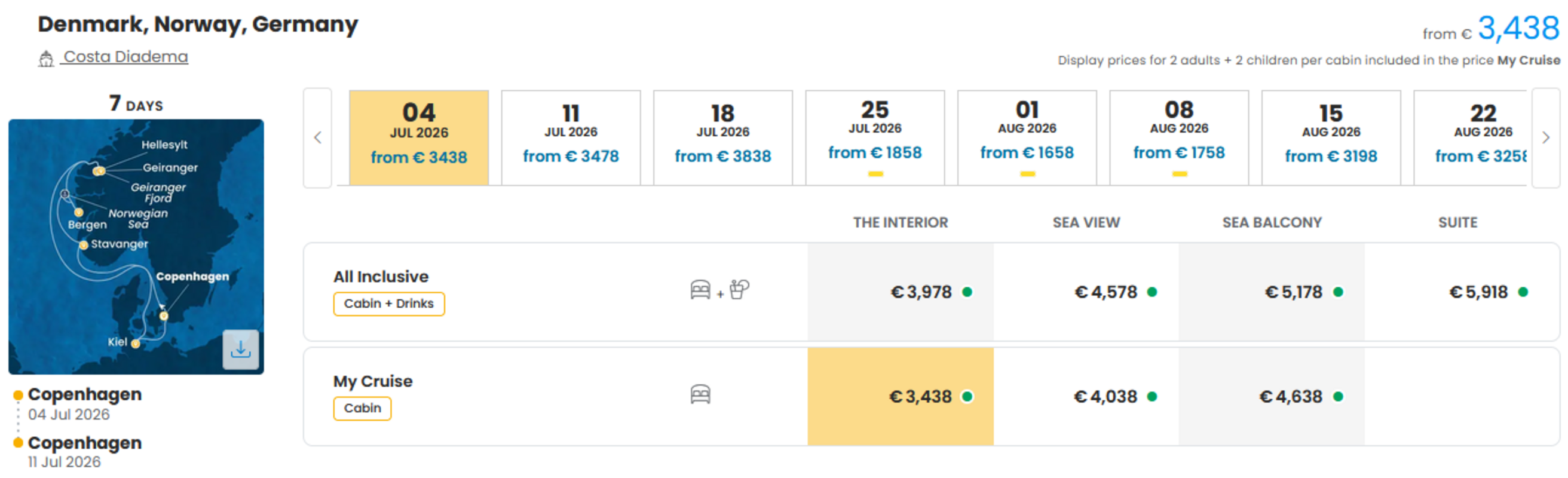The image size is (1568, 478).
Task: Click green availability dot beside €5,918 suite
Action: (x=1523, y=292)
